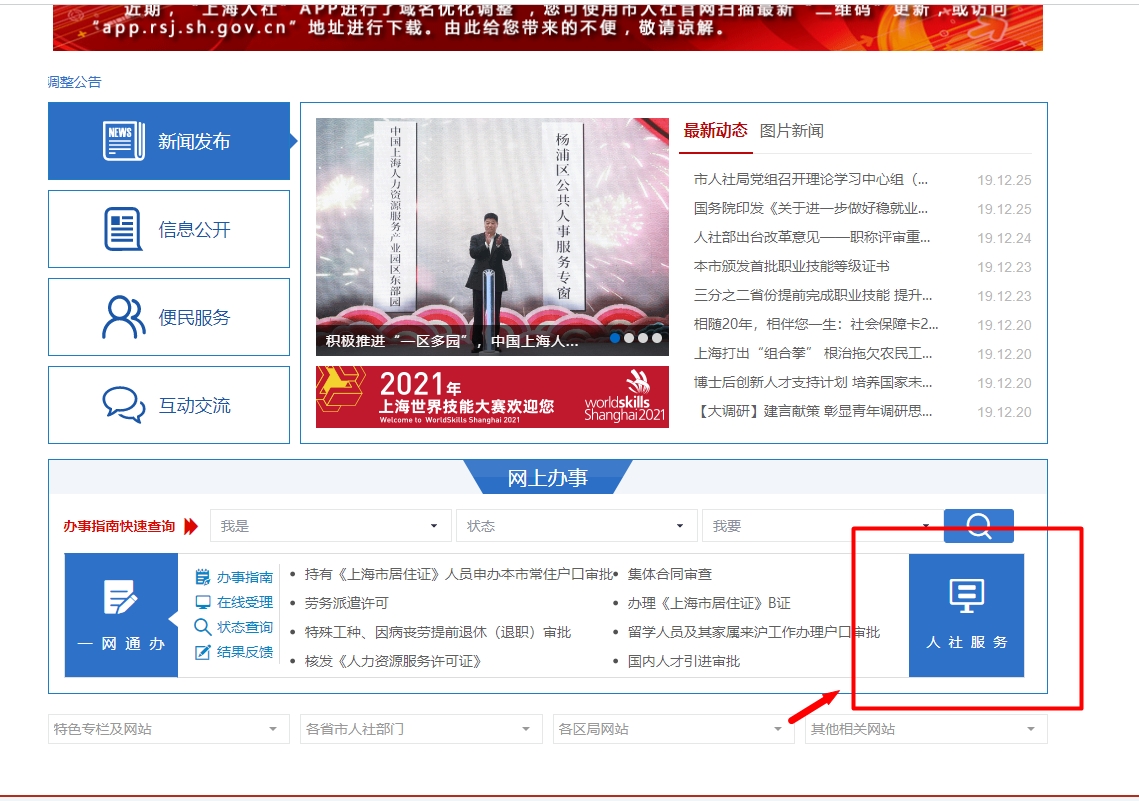Viewport: 1139px width, 801px height.
Task: Open the 人社服务 monitor icon
Action: coord(966,597)
